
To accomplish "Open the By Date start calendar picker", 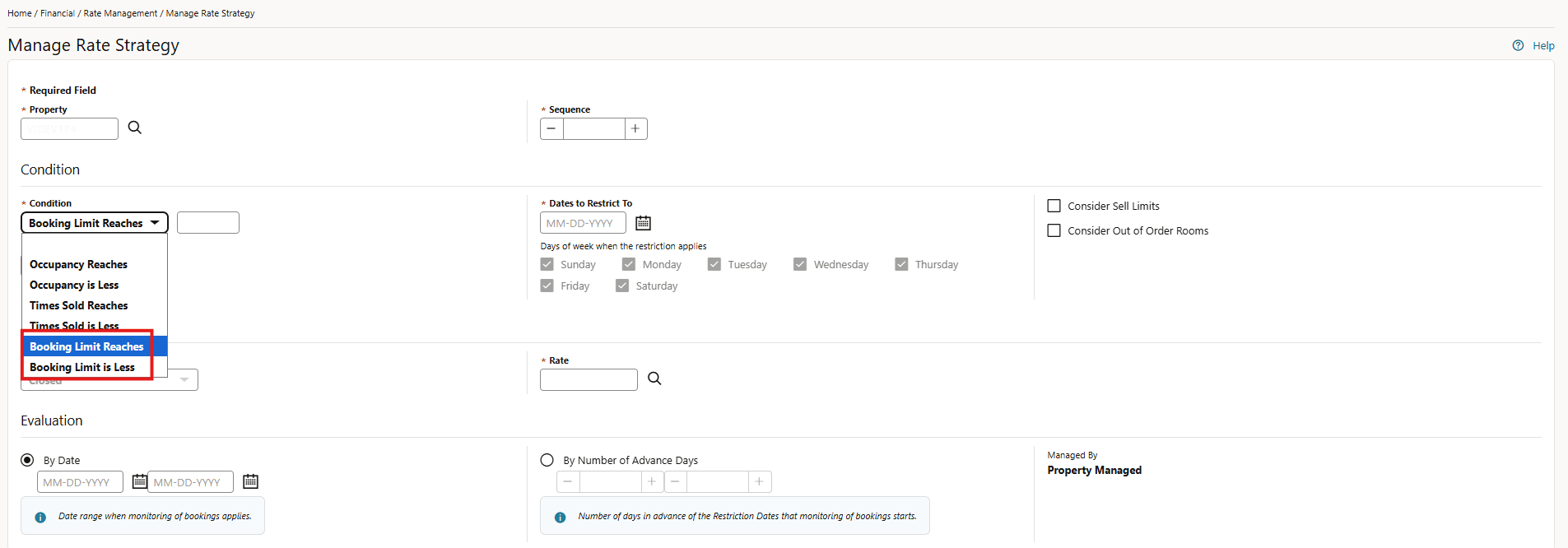I will pyautogui.click(x=140, y=481).
